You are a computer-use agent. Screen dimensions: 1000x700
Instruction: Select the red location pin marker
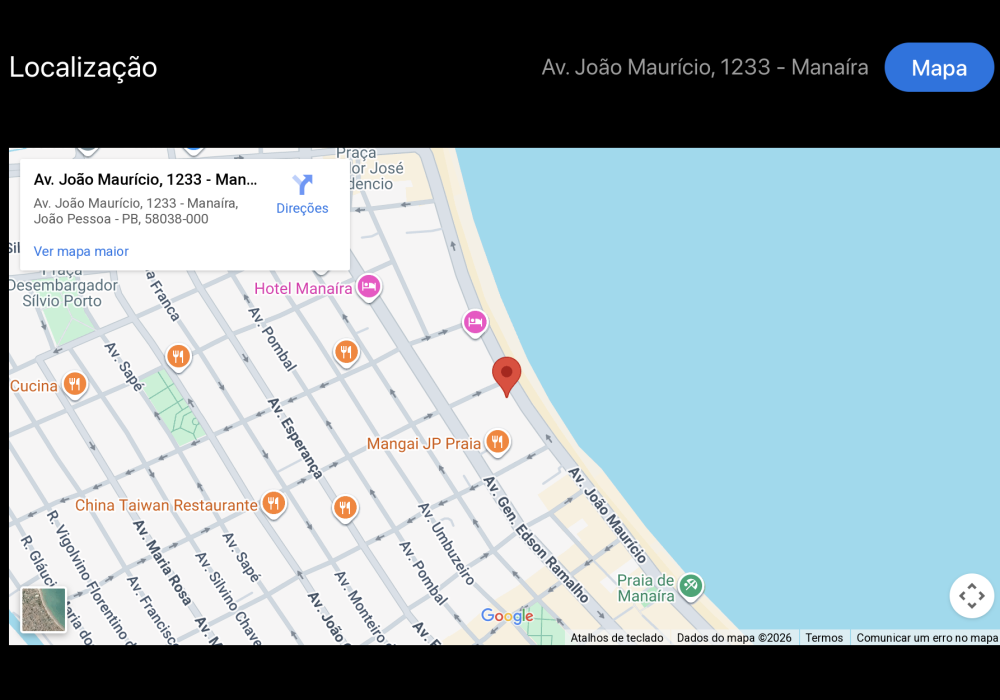(x=507, y=375)
